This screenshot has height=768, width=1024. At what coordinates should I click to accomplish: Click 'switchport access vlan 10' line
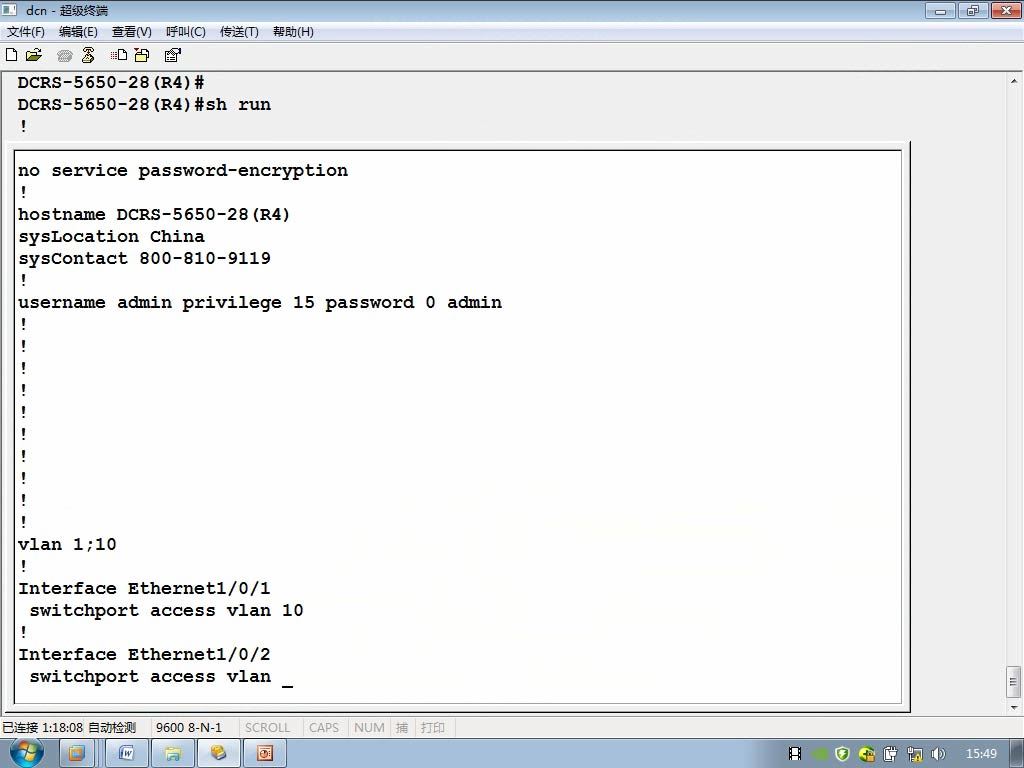coord(167,611)
